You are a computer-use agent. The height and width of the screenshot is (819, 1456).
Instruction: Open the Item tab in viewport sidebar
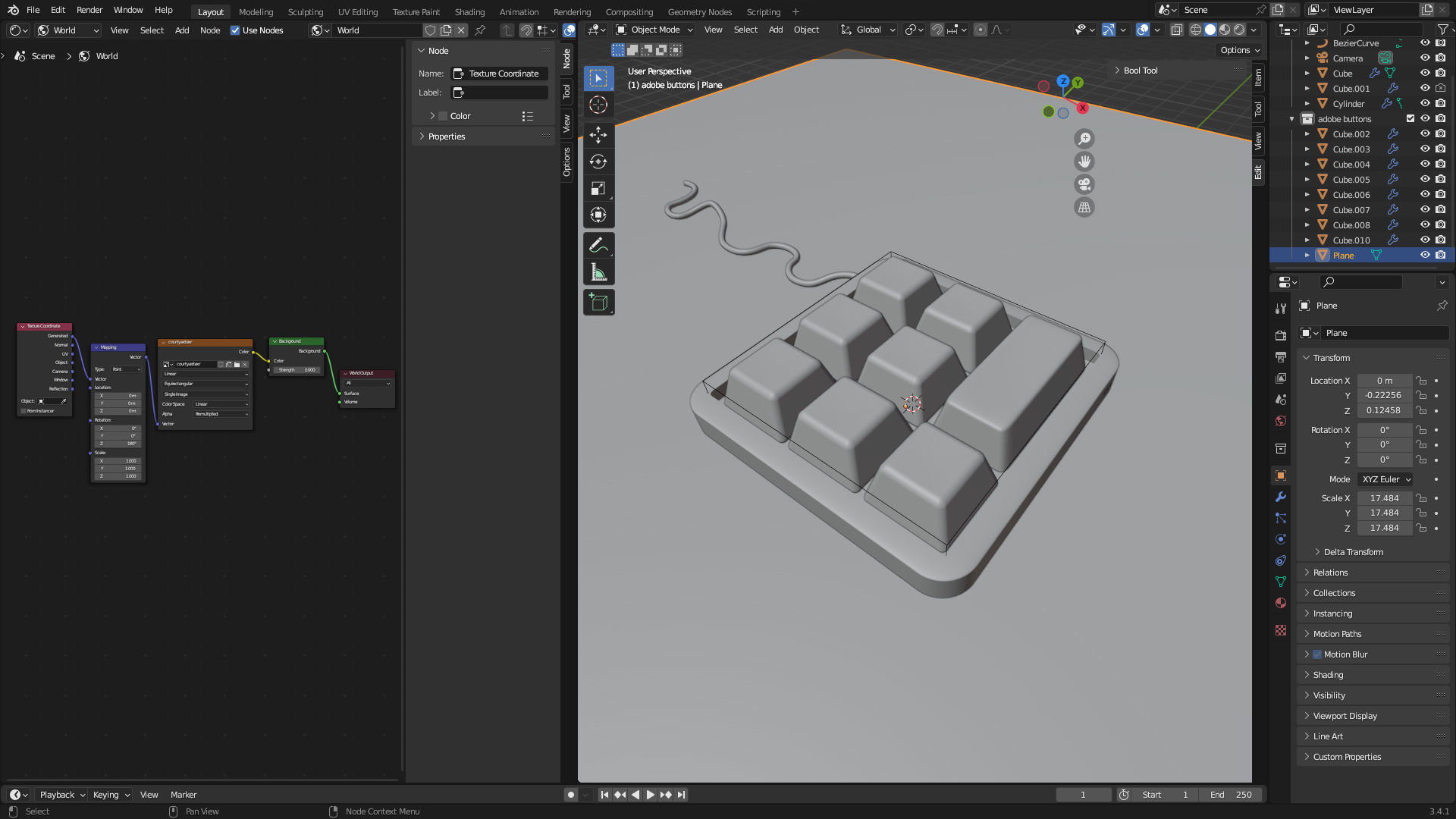[x=1258, y=77]
